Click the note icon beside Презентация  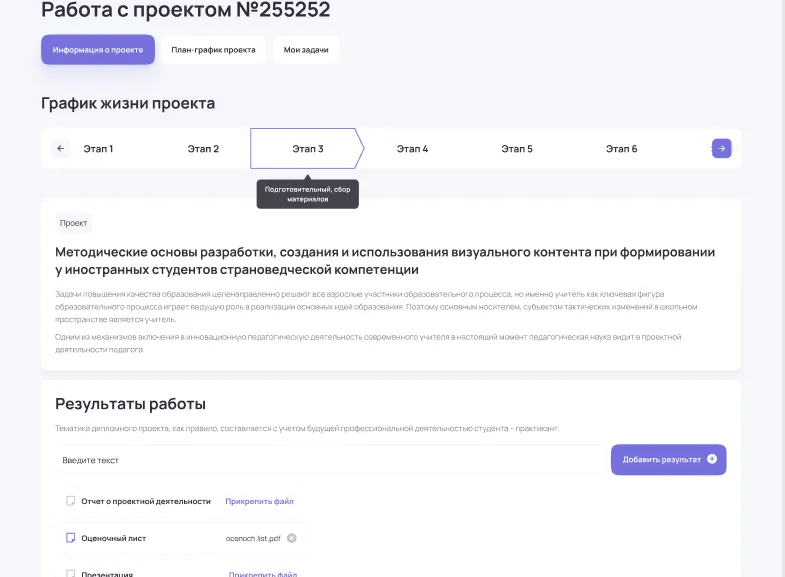click(x=71, y=574)
